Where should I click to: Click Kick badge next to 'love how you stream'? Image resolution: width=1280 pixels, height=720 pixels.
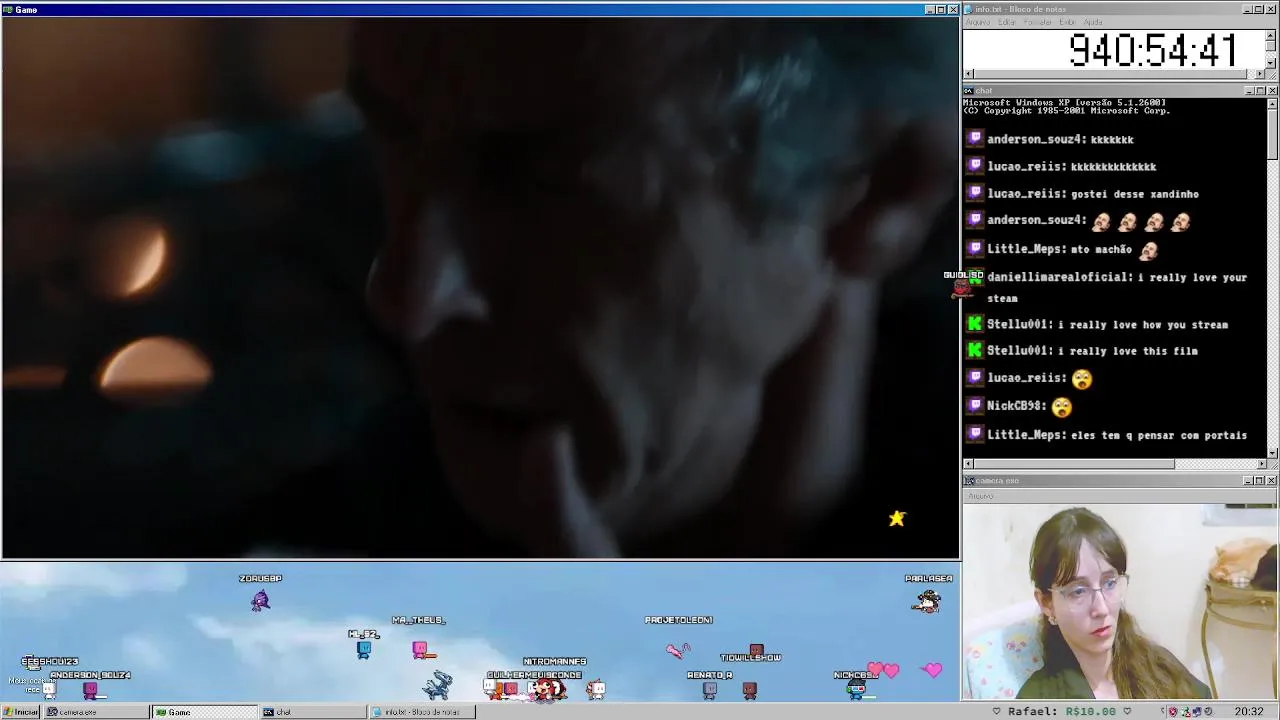(975, 324)
